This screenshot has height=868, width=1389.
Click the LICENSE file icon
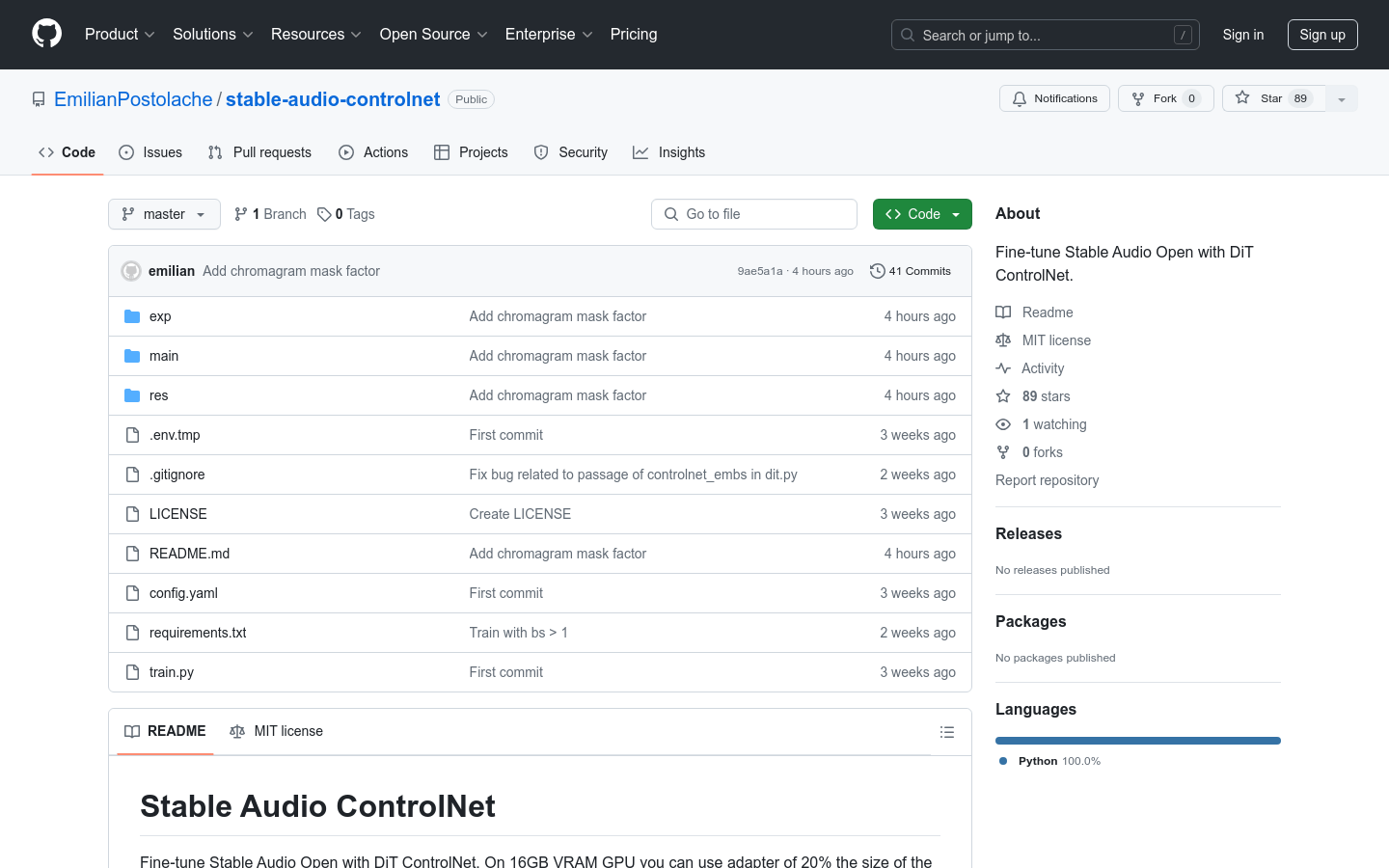point(132,514)
